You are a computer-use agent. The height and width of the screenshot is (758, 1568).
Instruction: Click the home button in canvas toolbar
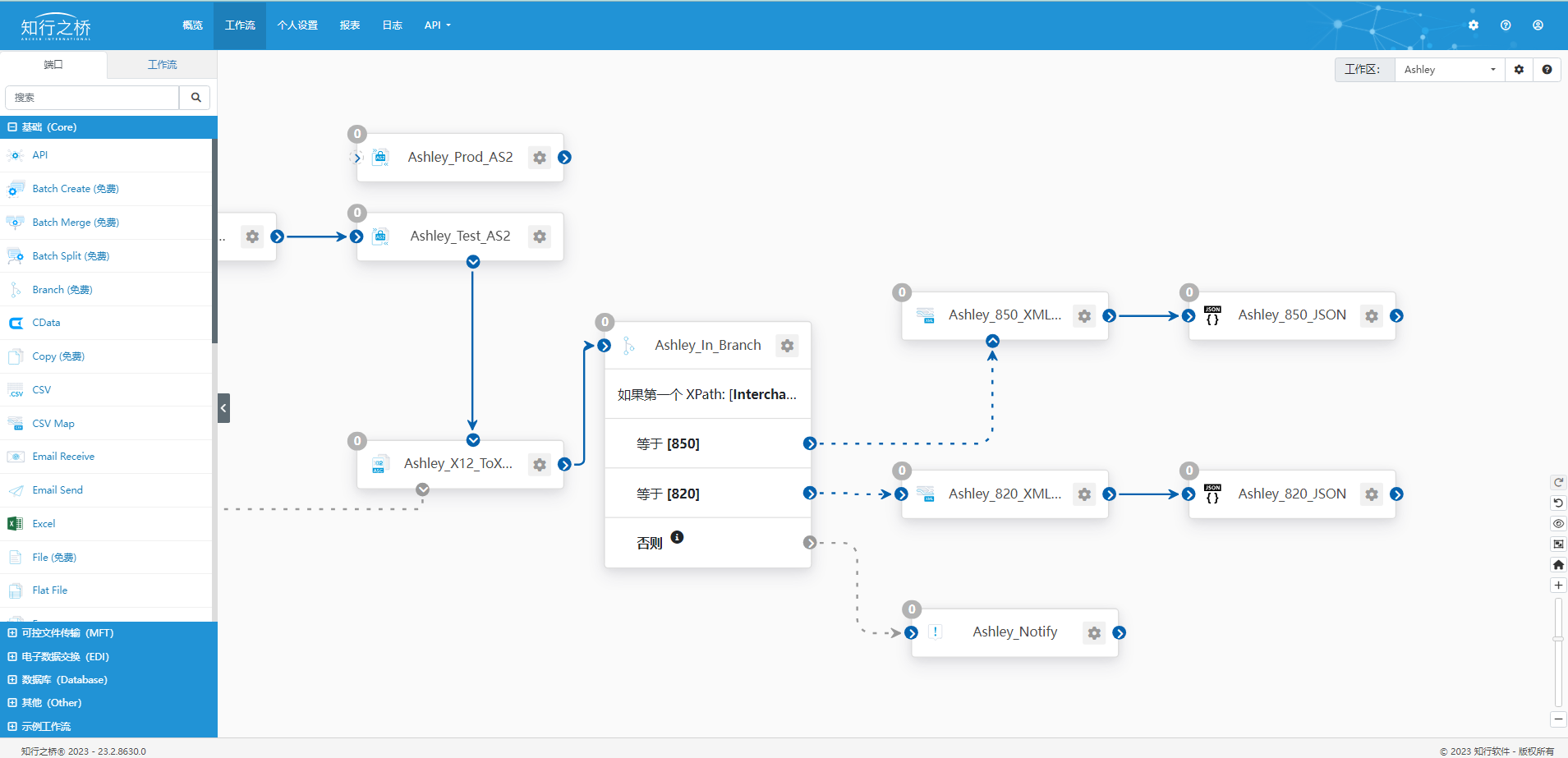(1558, 565)
